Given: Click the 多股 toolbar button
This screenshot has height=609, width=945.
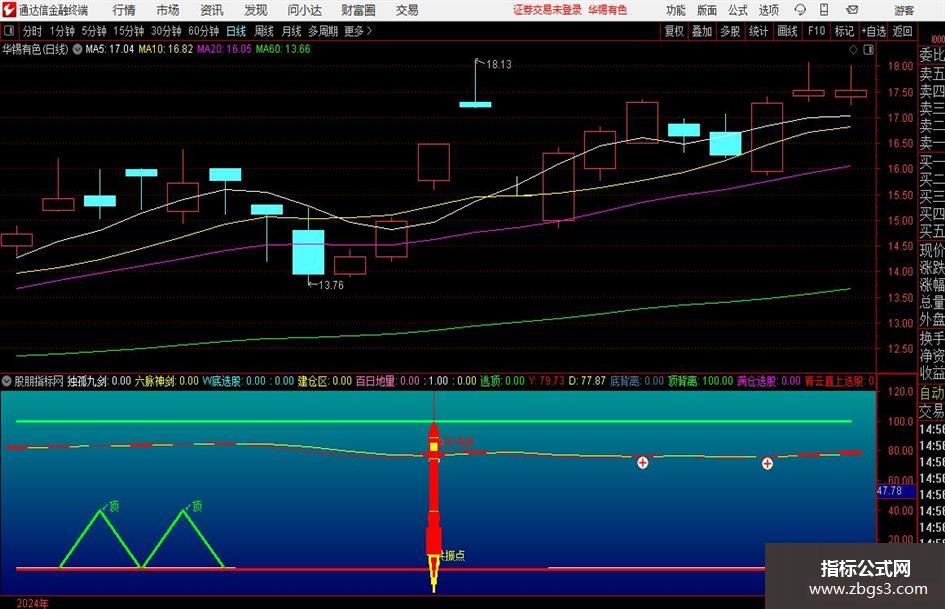Looking at the screenshot, I should [729, 31].
